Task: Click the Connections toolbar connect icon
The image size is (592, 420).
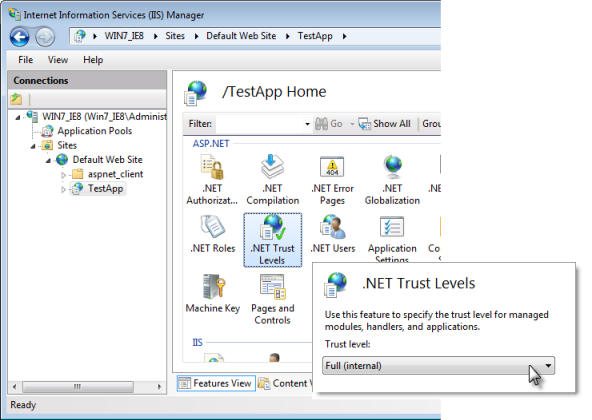Action: pyautogui.click(x=16, y=99)
